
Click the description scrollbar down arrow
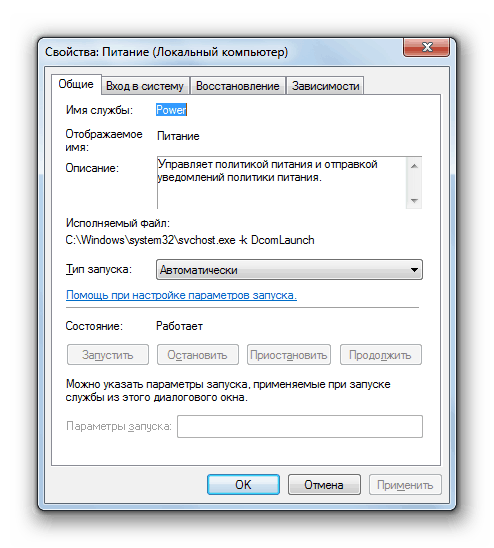click(414, 201)
